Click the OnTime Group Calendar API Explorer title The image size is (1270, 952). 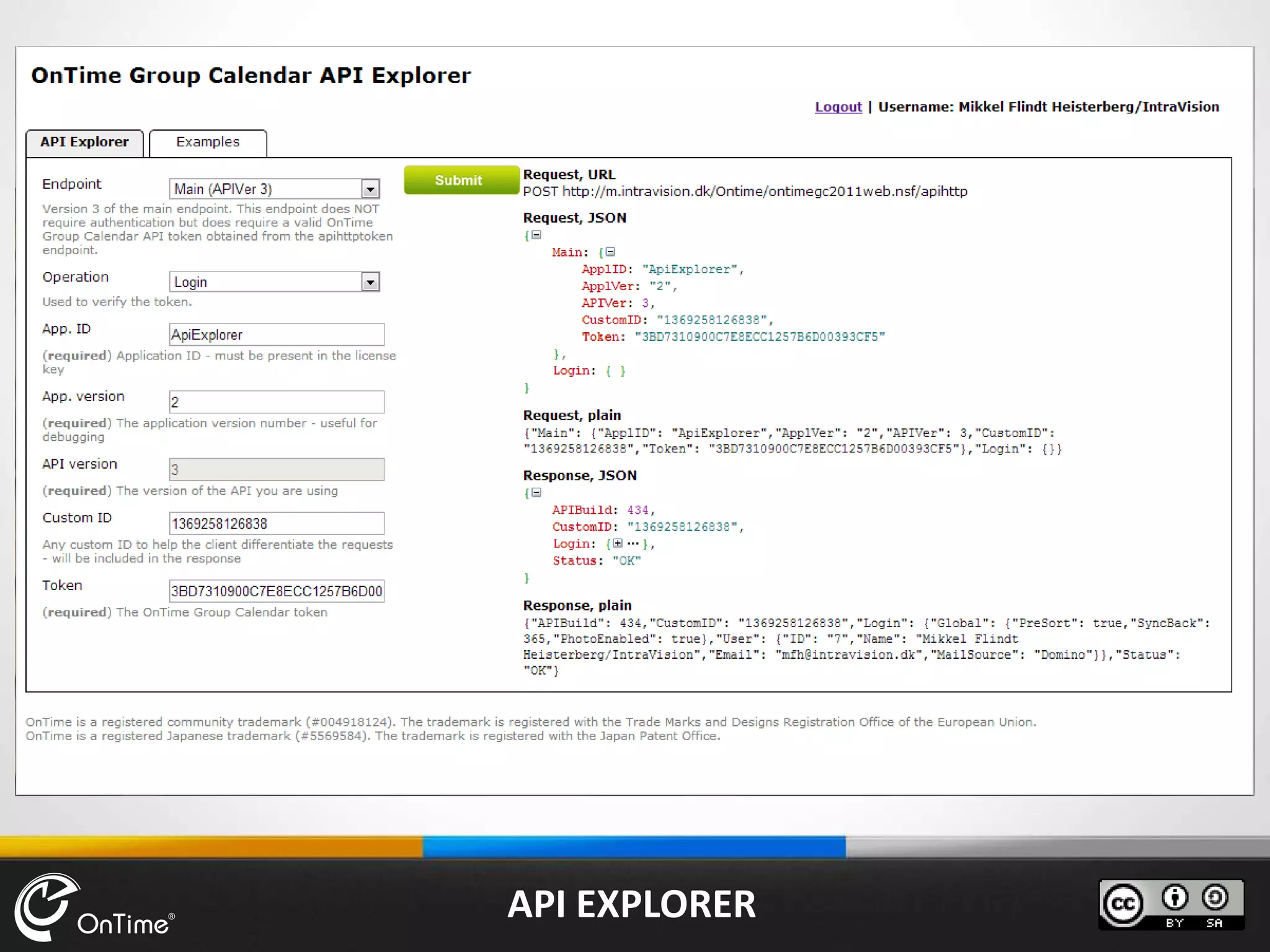[251, 76]
